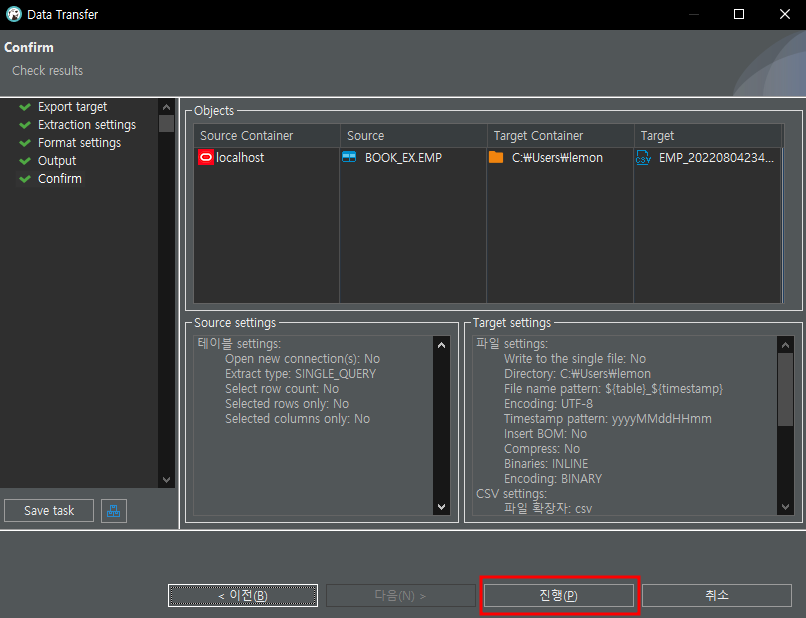
Task: Select the Output step
Action: pos(57,161)
